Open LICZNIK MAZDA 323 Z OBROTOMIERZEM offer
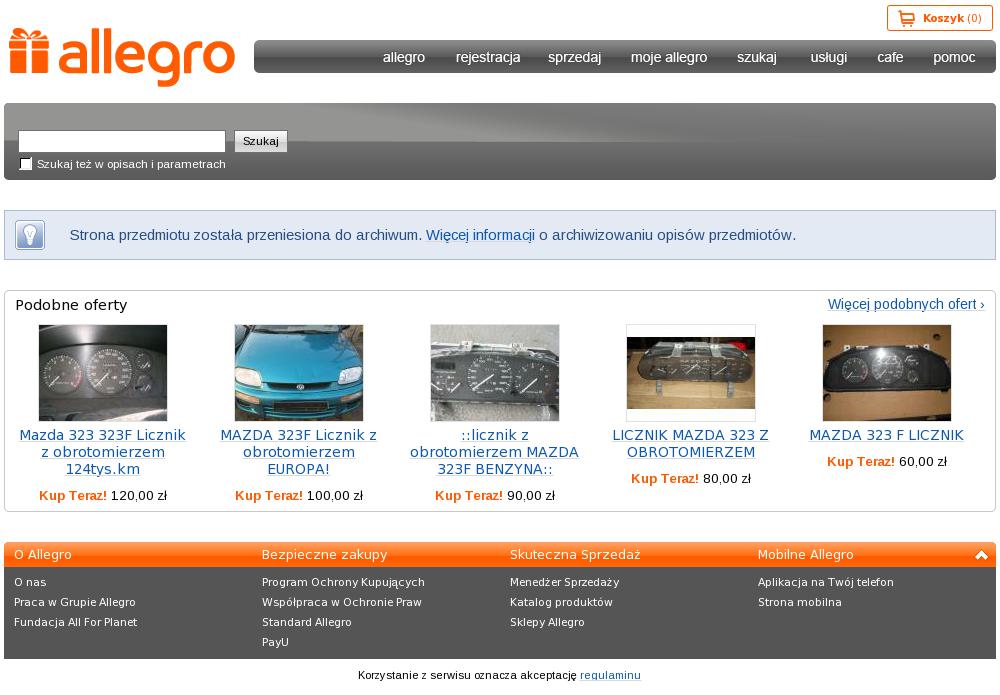1000x695 pixels. (x=691, y=444)
